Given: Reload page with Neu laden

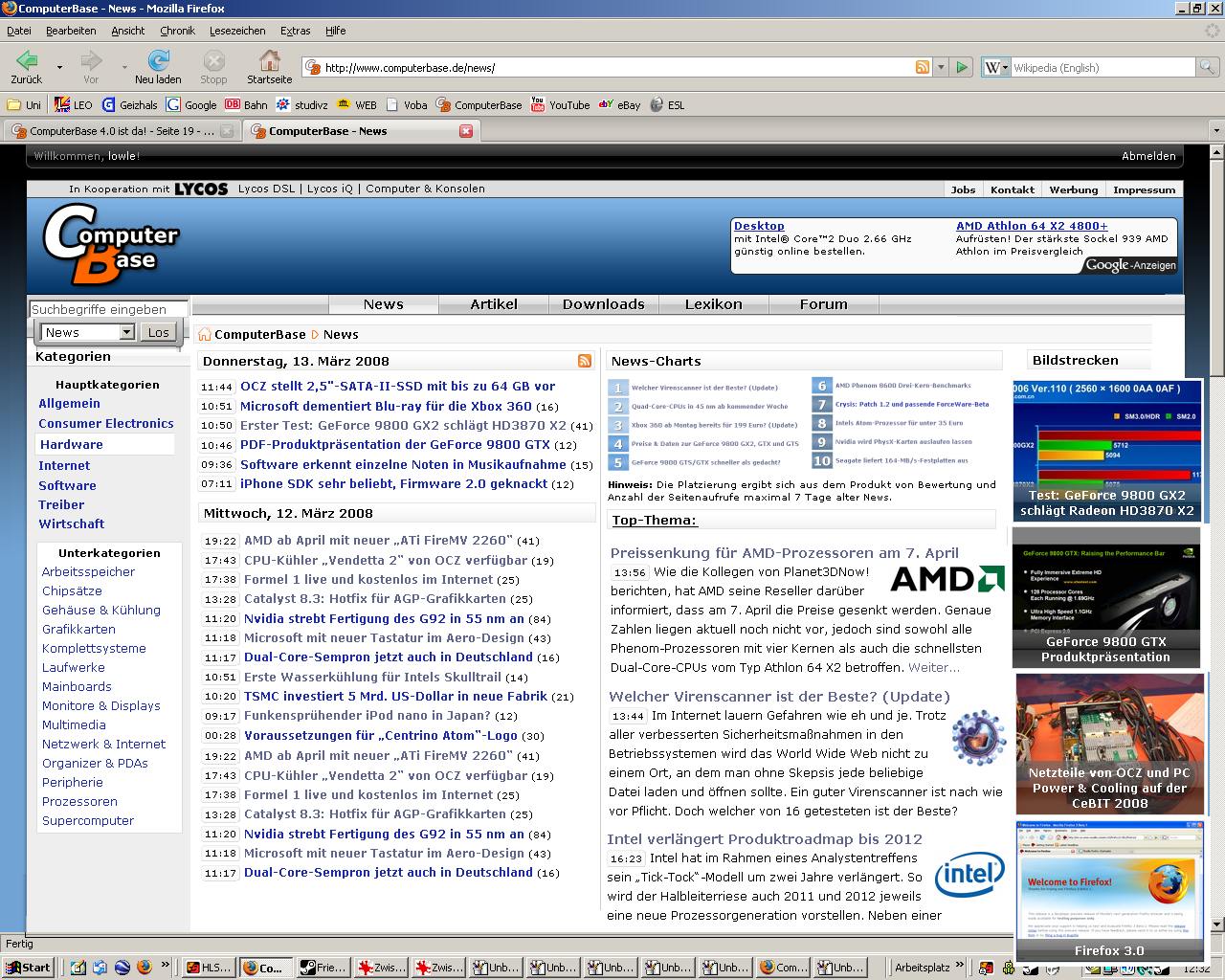Looking at the screenshot, I should coord(158,67).
